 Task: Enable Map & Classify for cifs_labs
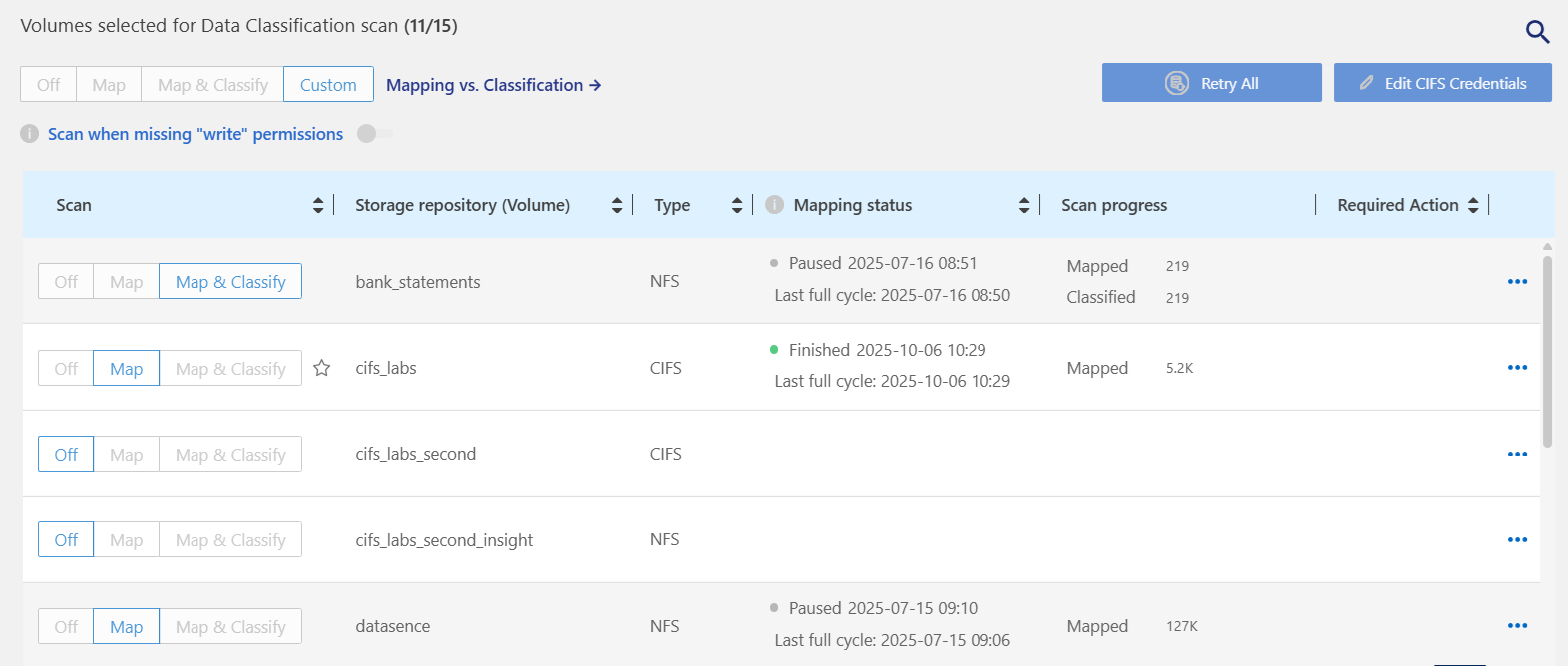230,369
